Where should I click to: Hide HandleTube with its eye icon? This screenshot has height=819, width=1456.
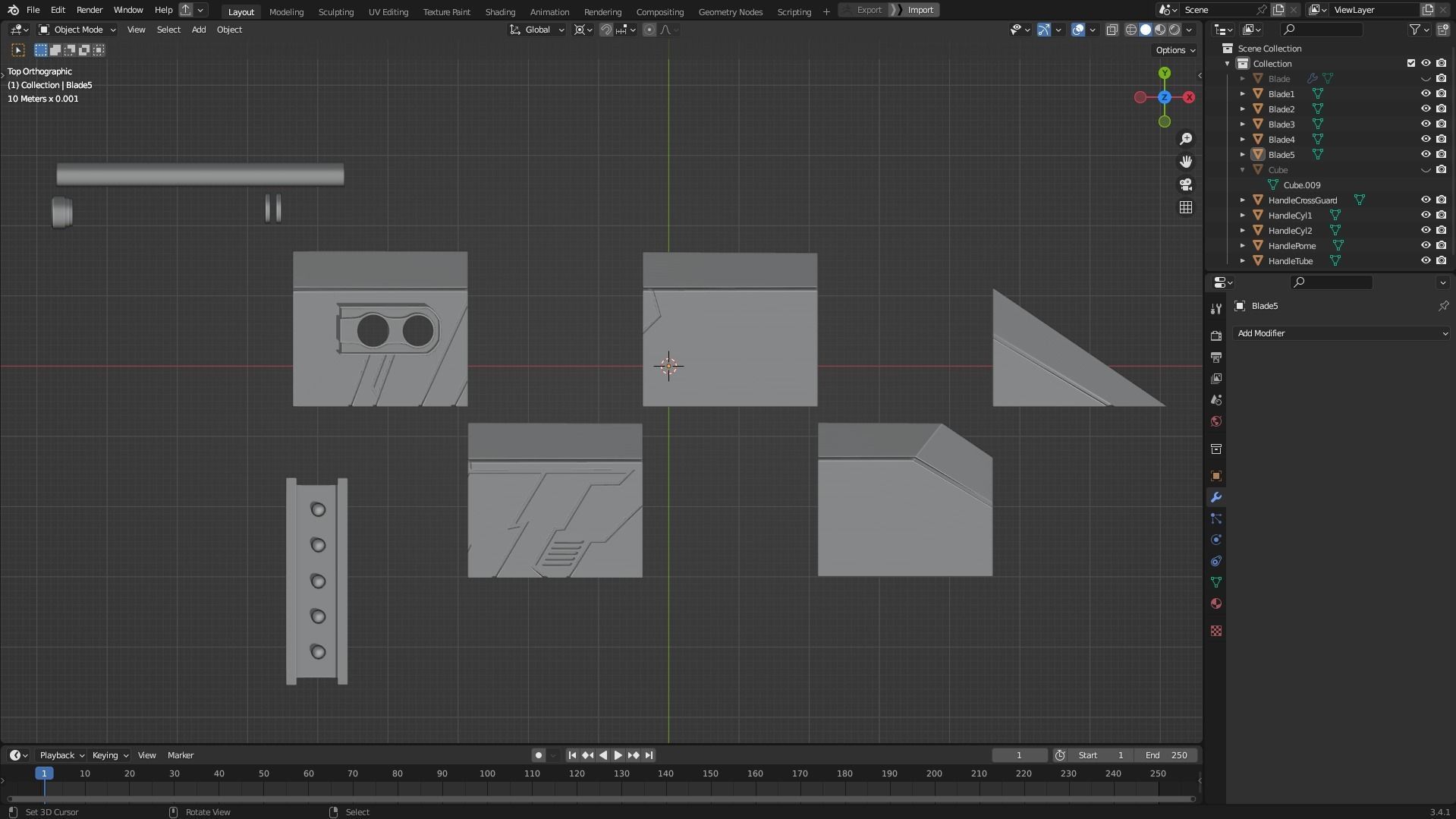(1426, 261)
